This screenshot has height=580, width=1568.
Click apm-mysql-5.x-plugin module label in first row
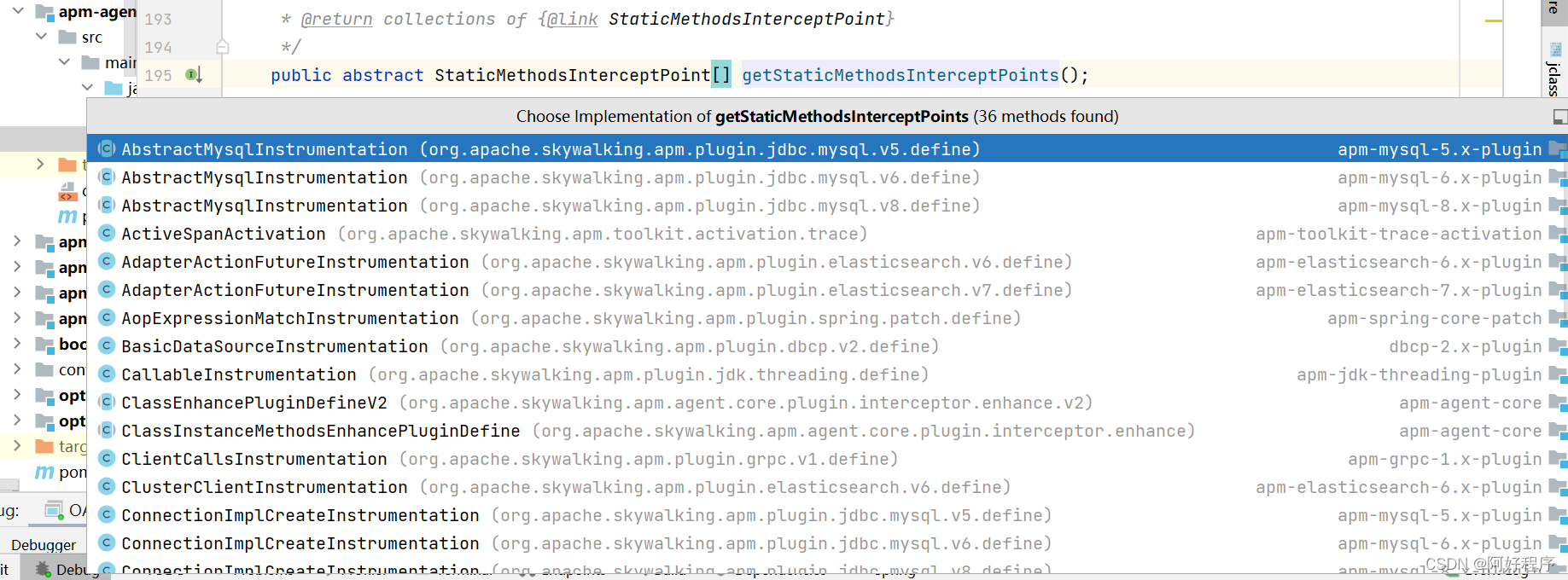(1439, 149)
